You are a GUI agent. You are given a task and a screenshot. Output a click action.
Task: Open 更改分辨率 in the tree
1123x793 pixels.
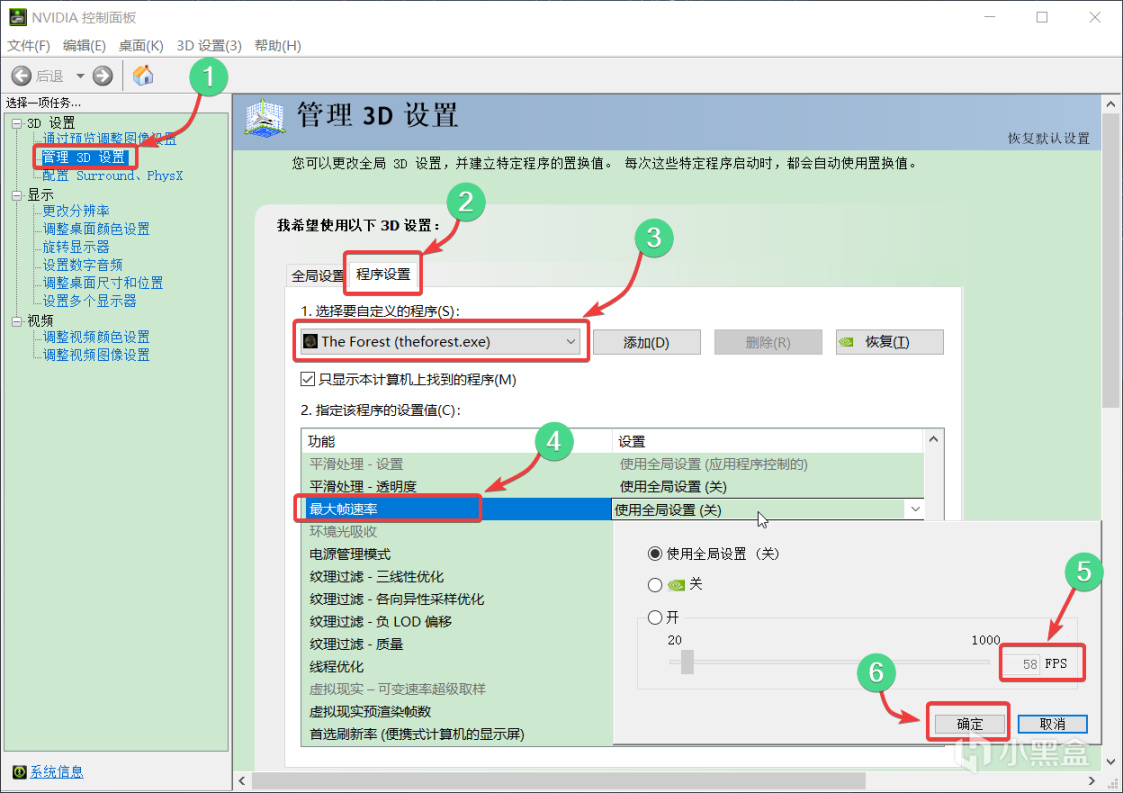[76, 211]
